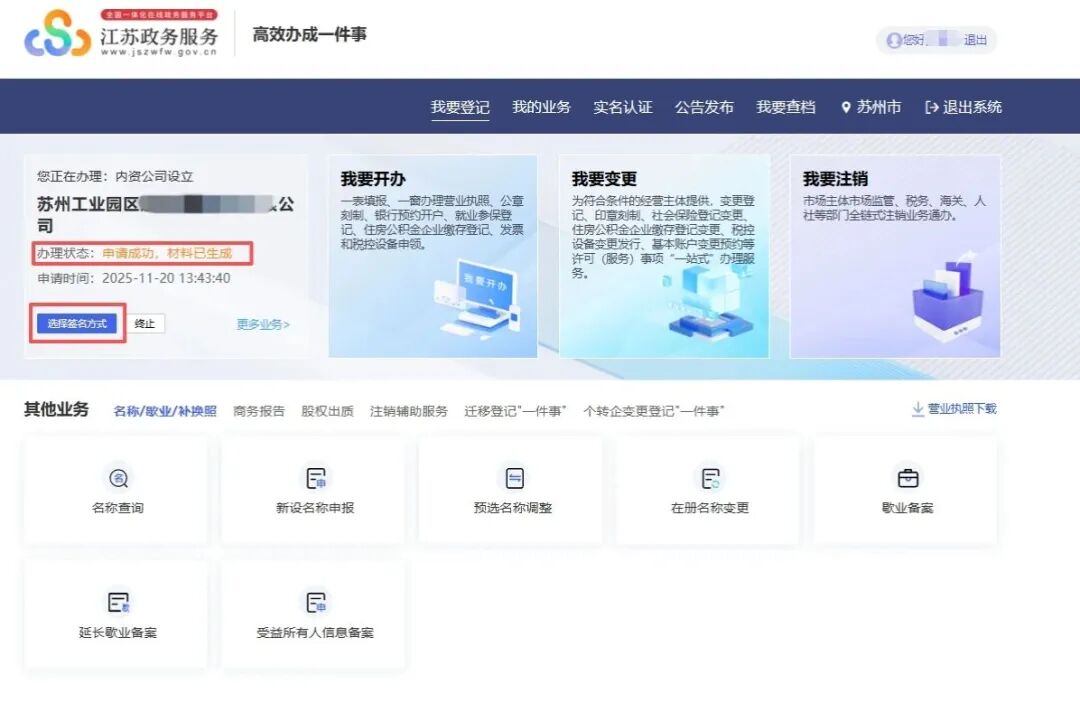The height and width of the screenshot is (712, 1080).
Task: Click the 江苏政务服务 logo icon
Action: point(57,34)
